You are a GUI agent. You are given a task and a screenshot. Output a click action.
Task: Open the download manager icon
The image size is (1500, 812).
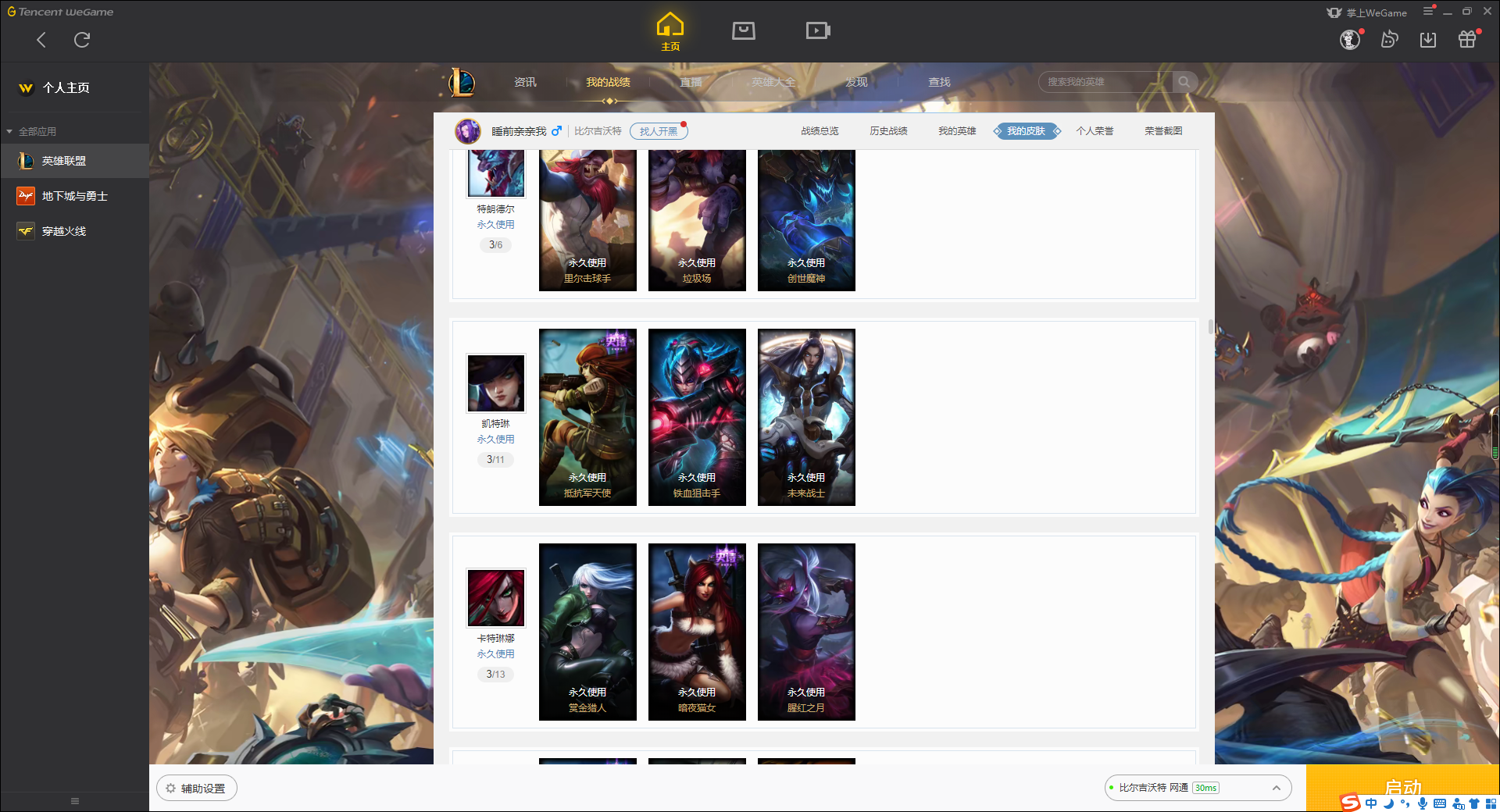pyautogui.click(x=1428, y=39)
